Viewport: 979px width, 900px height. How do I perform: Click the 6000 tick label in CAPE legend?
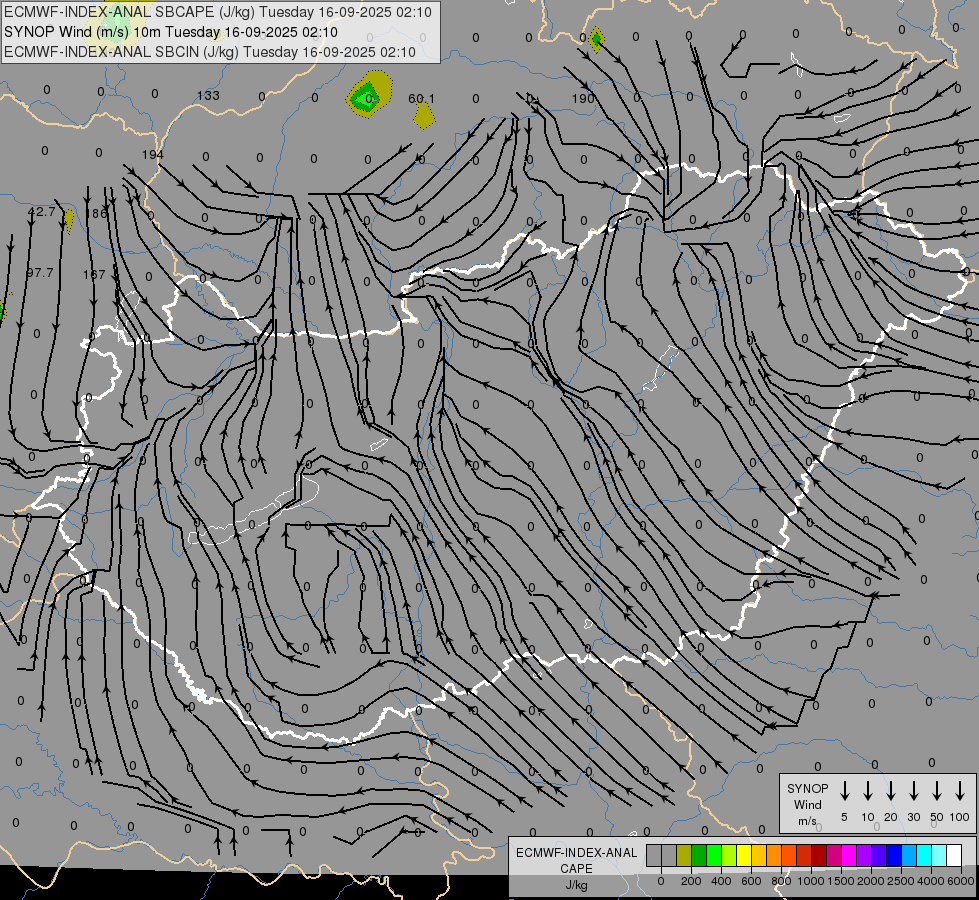pyautogui.click(x=960, y=881)
